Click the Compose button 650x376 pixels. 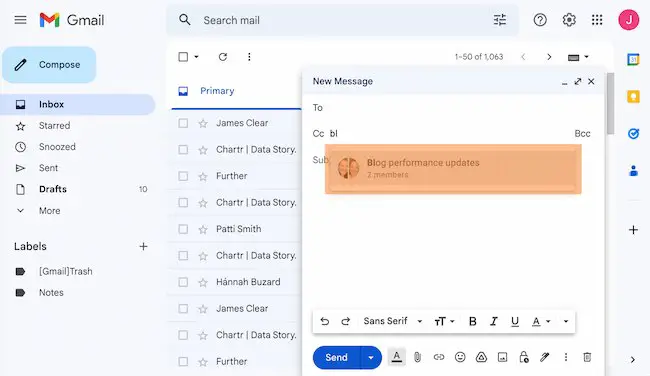(x=49, y=65)
